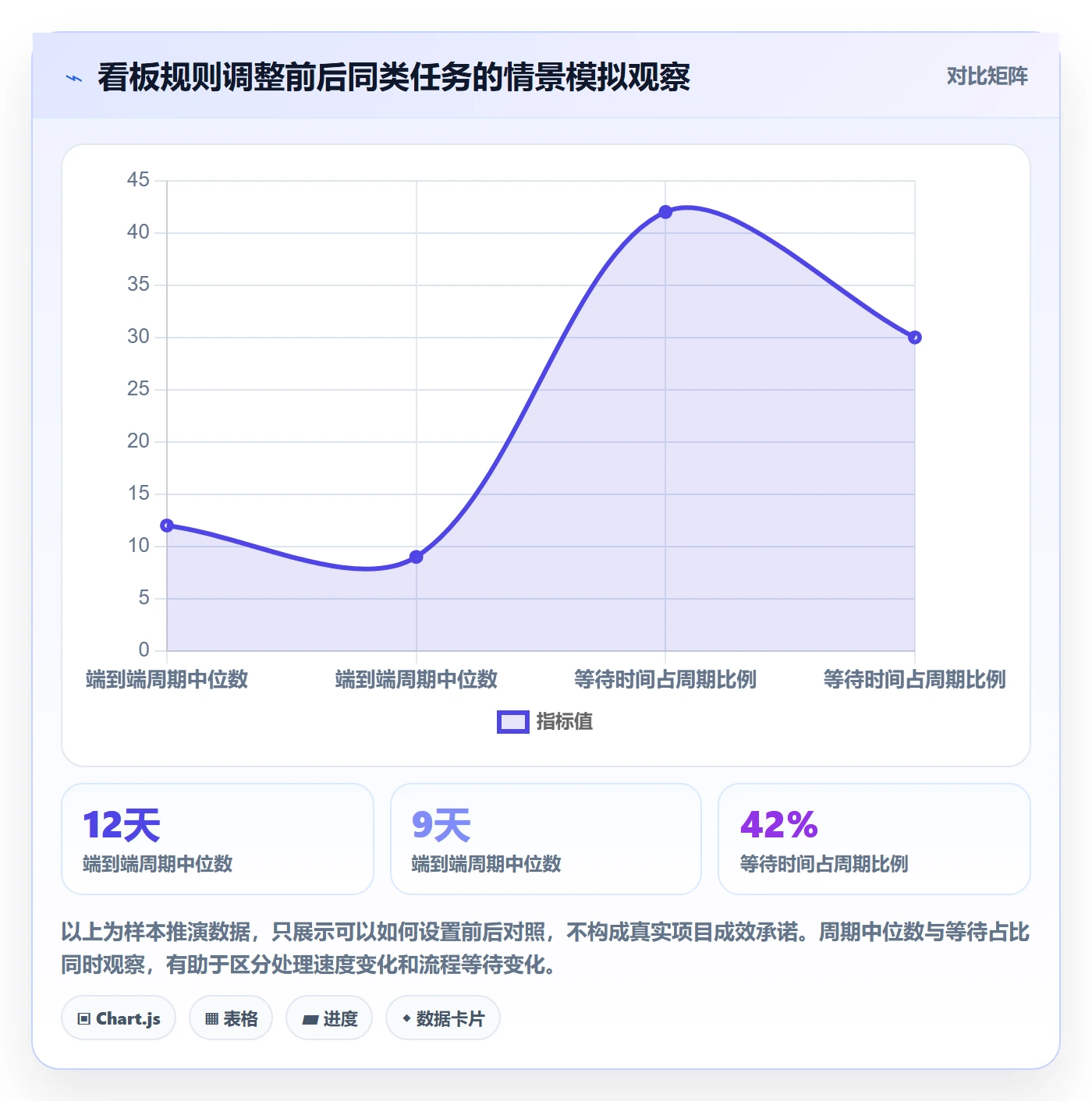1092x1101 pixels.
Task: Click the 对比矩阵 label in the header
Action: [x=987, y=76]
